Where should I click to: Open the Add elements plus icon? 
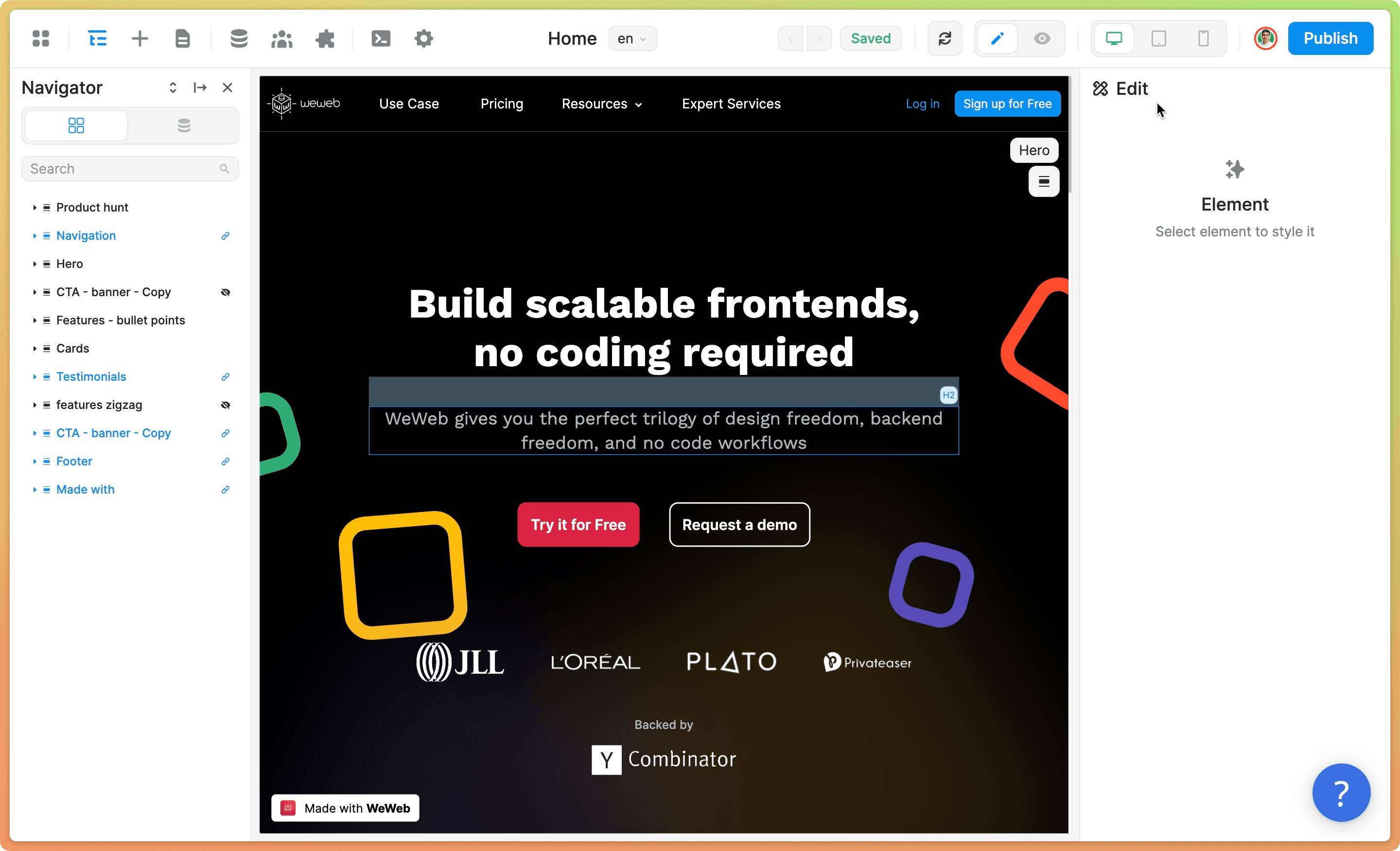pyautogui.click(x=140, y=38)
